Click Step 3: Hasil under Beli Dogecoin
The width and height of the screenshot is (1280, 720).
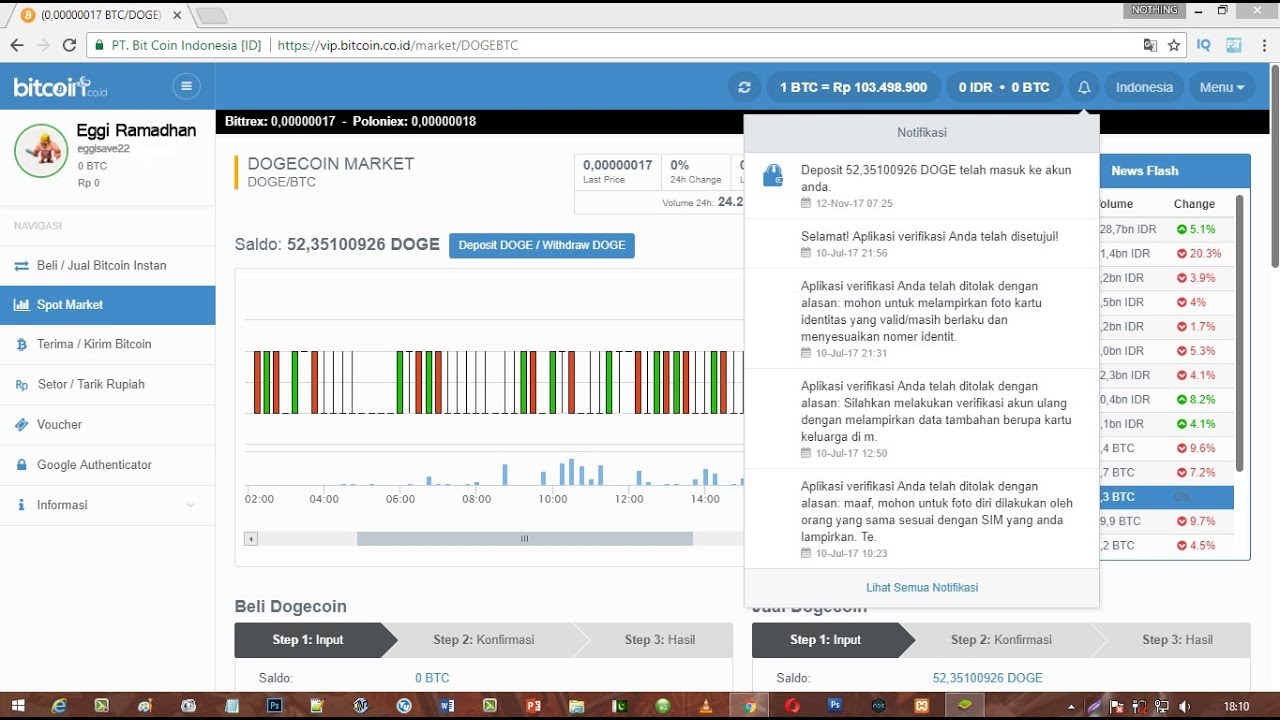click(659, 640)
